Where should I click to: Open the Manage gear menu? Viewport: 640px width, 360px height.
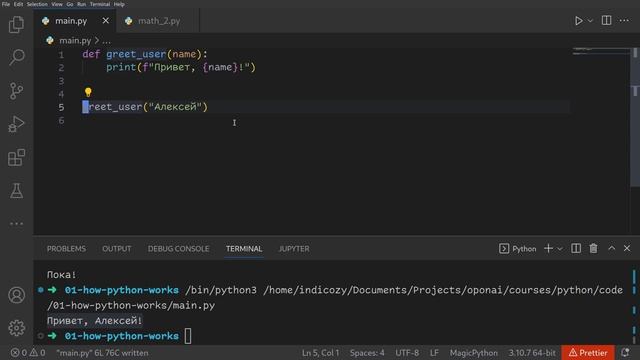coord(16,328)
